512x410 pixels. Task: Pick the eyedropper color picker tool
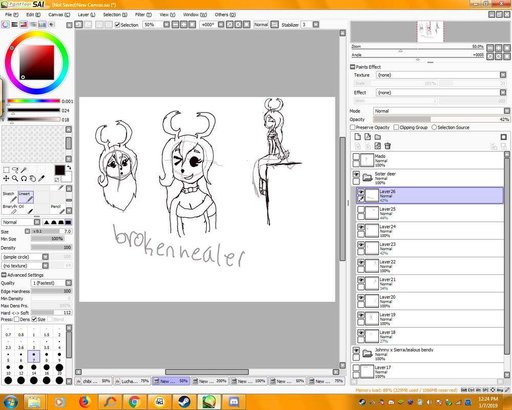[41, 179]
